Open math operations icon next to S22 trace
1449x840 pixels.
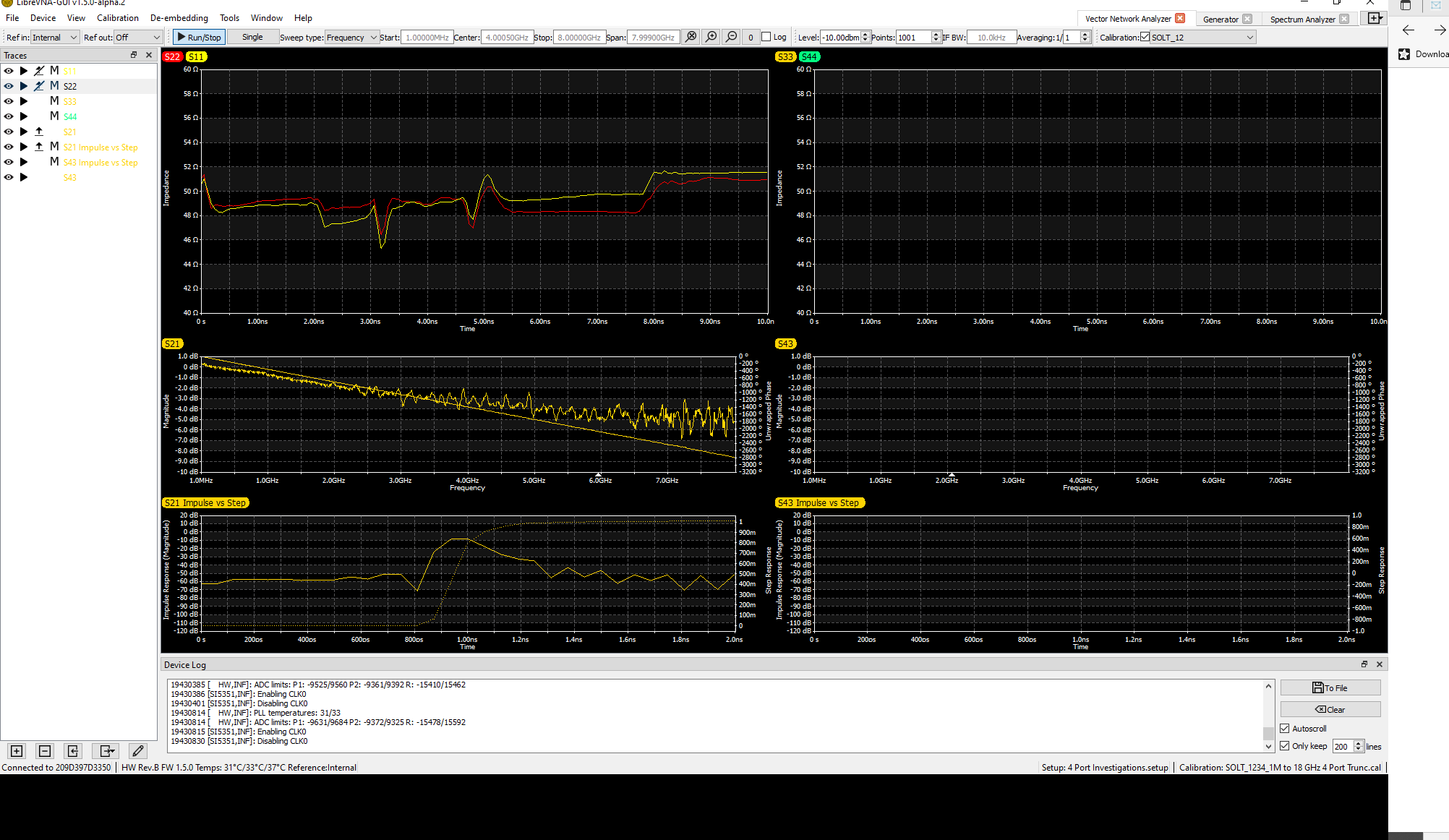coord(39,85)
